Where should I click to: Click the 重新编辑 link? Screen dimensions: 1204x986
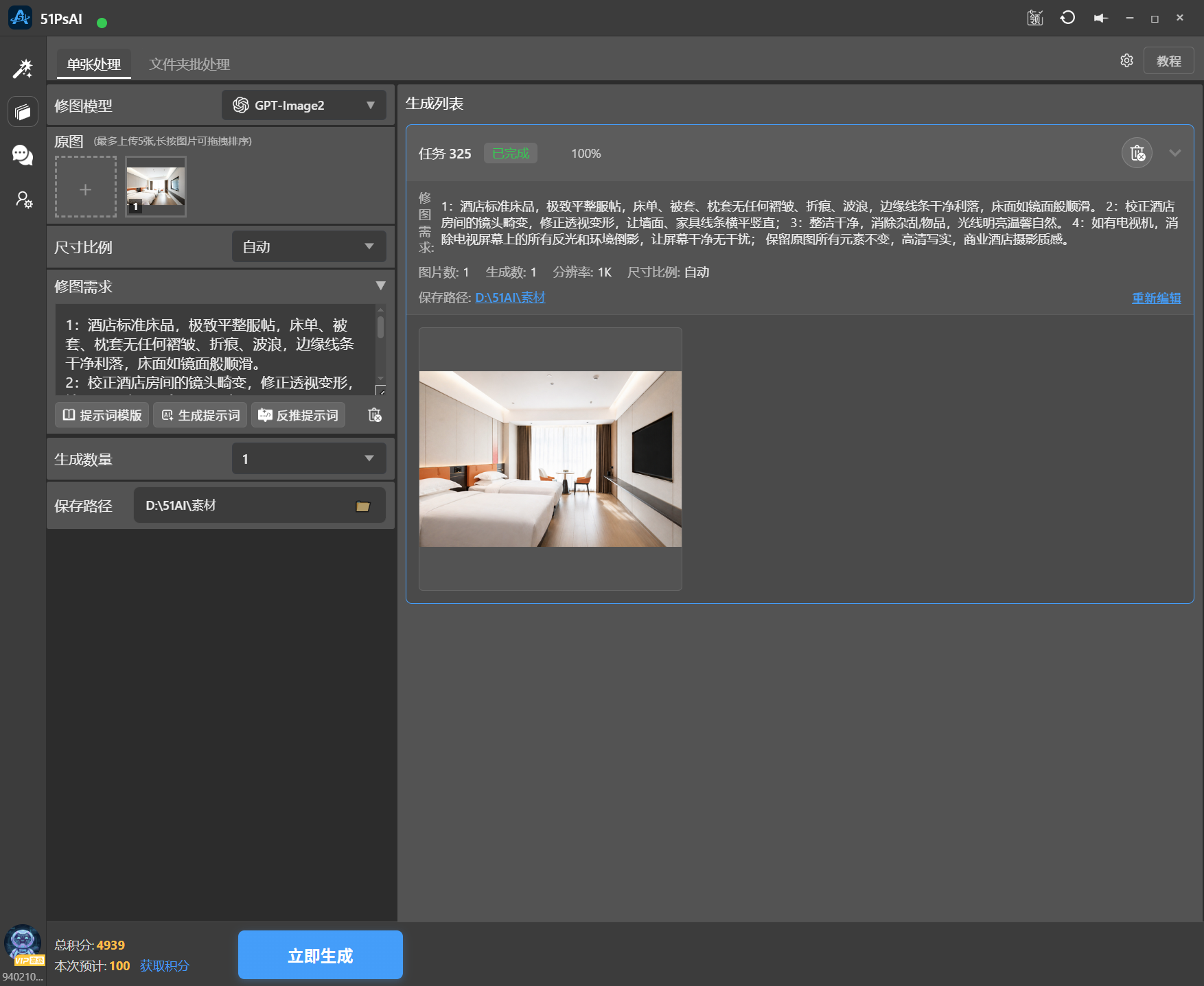click(x=1157, y=298)
